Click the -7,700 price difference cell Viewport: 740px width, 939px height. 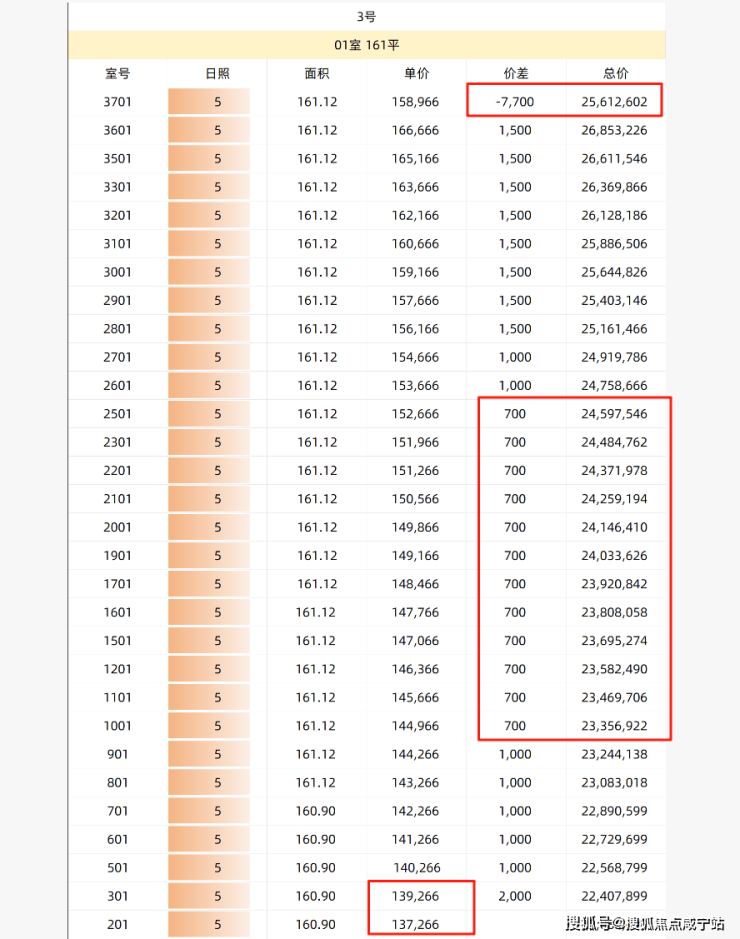(515, 102)
